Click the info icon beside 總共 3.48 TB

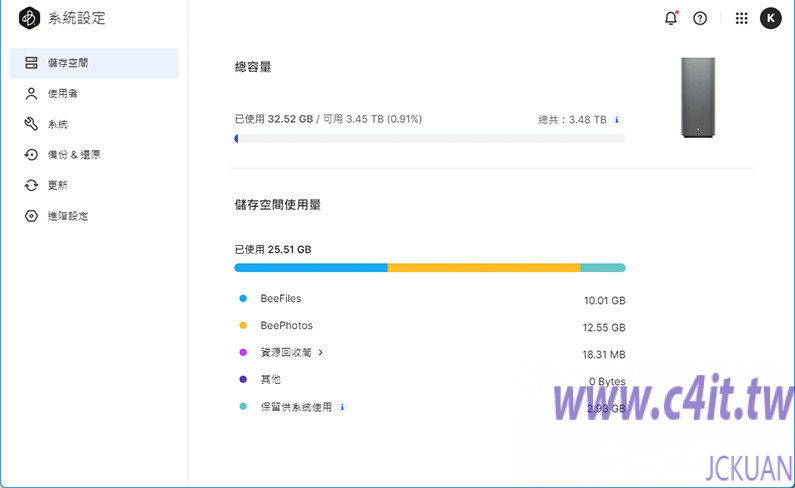(617, 120)
